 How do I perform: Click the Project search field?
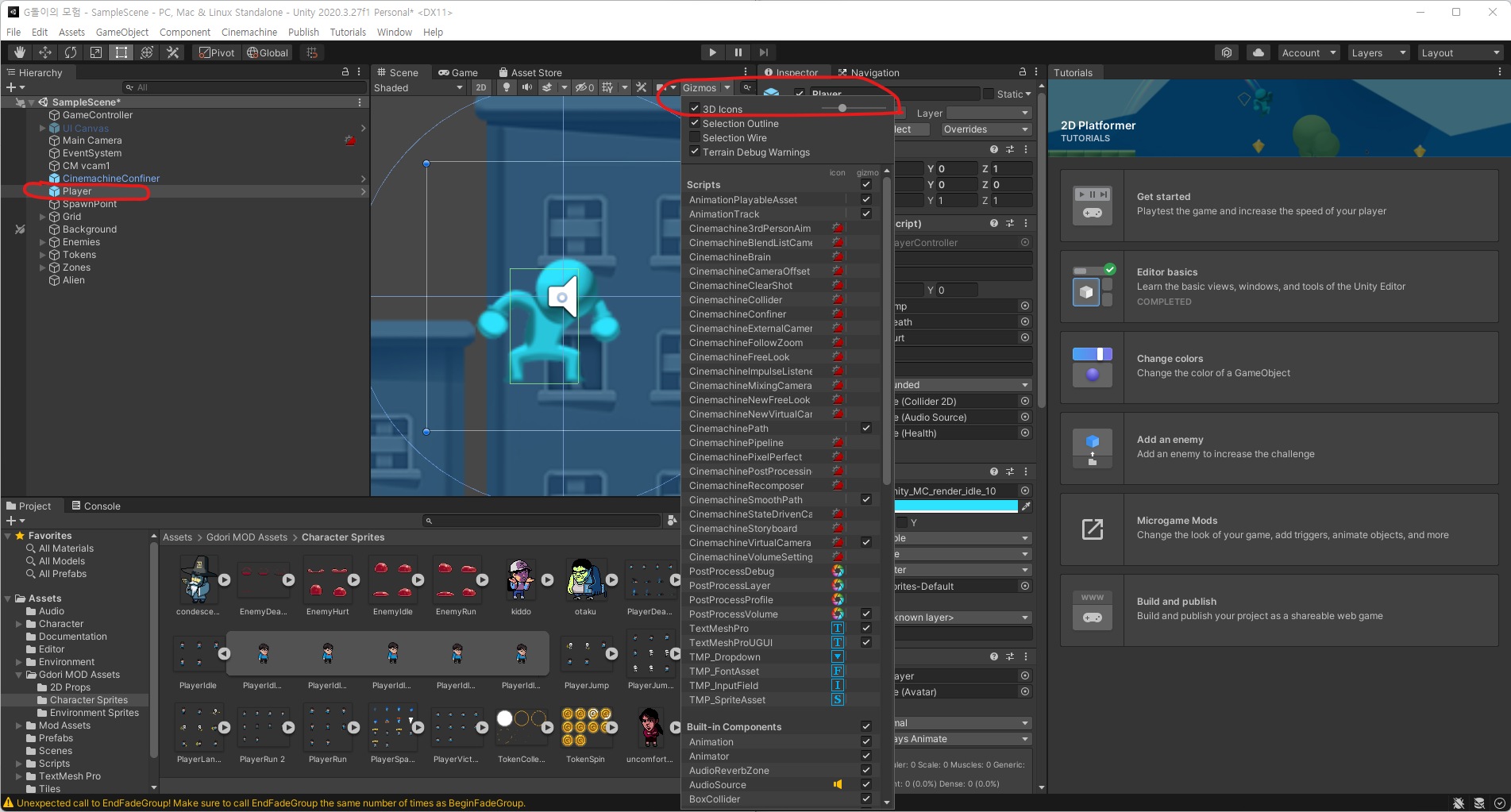tap(542, 521)
